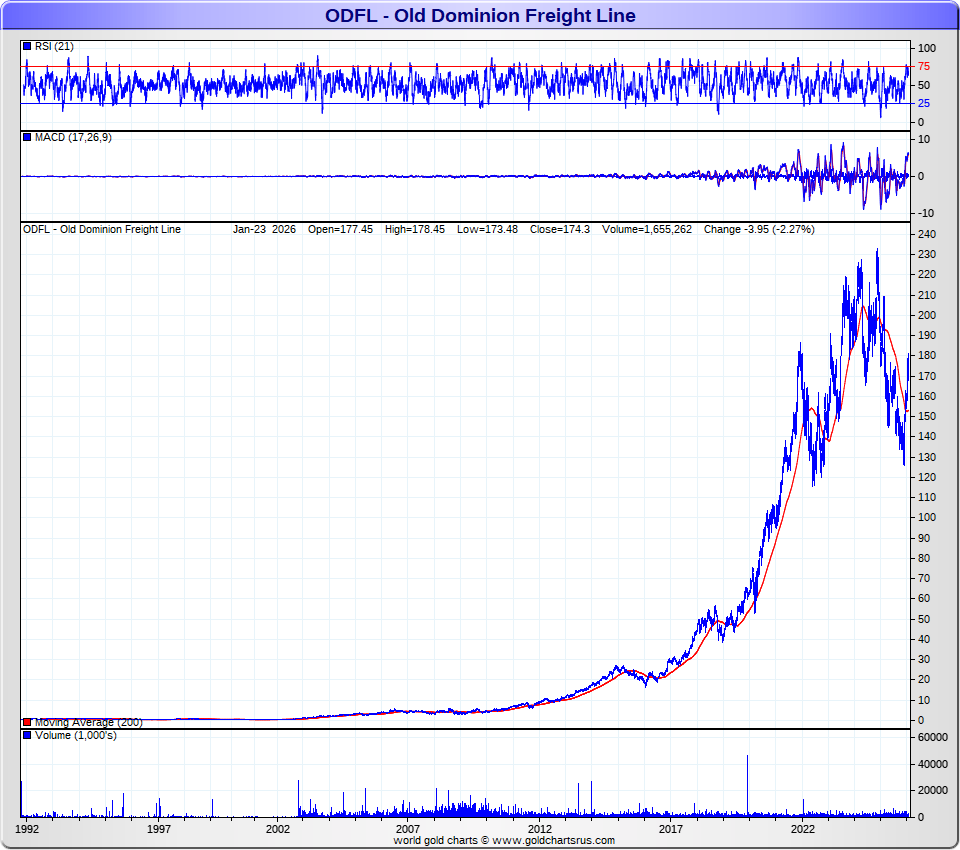Select the 2007 year label on axis
960x850 pixels.
click(407, 829)
